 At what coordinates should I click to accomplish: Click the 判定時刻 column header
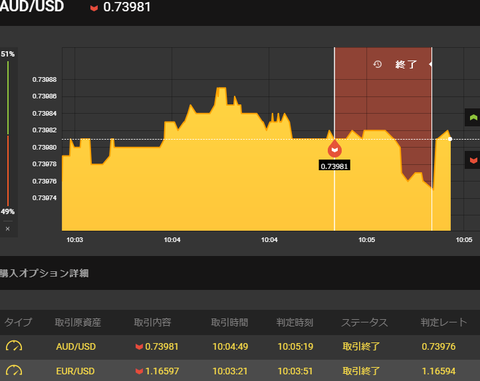coord(295,322)
